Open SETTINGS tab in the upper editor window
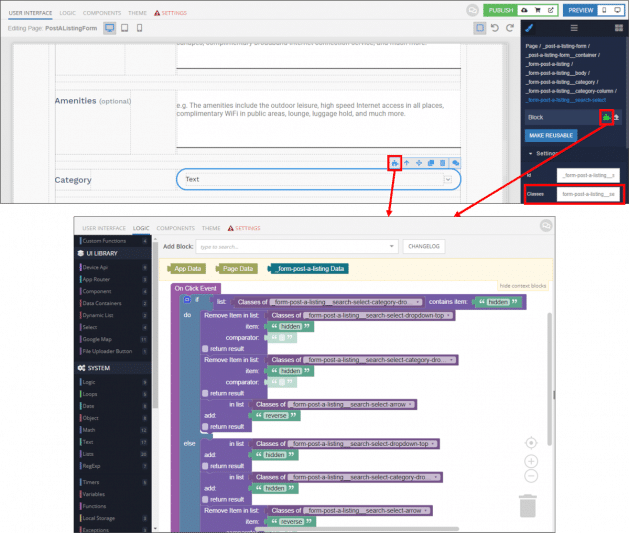This screenshot has width=629, height=533. pos(170,13)
